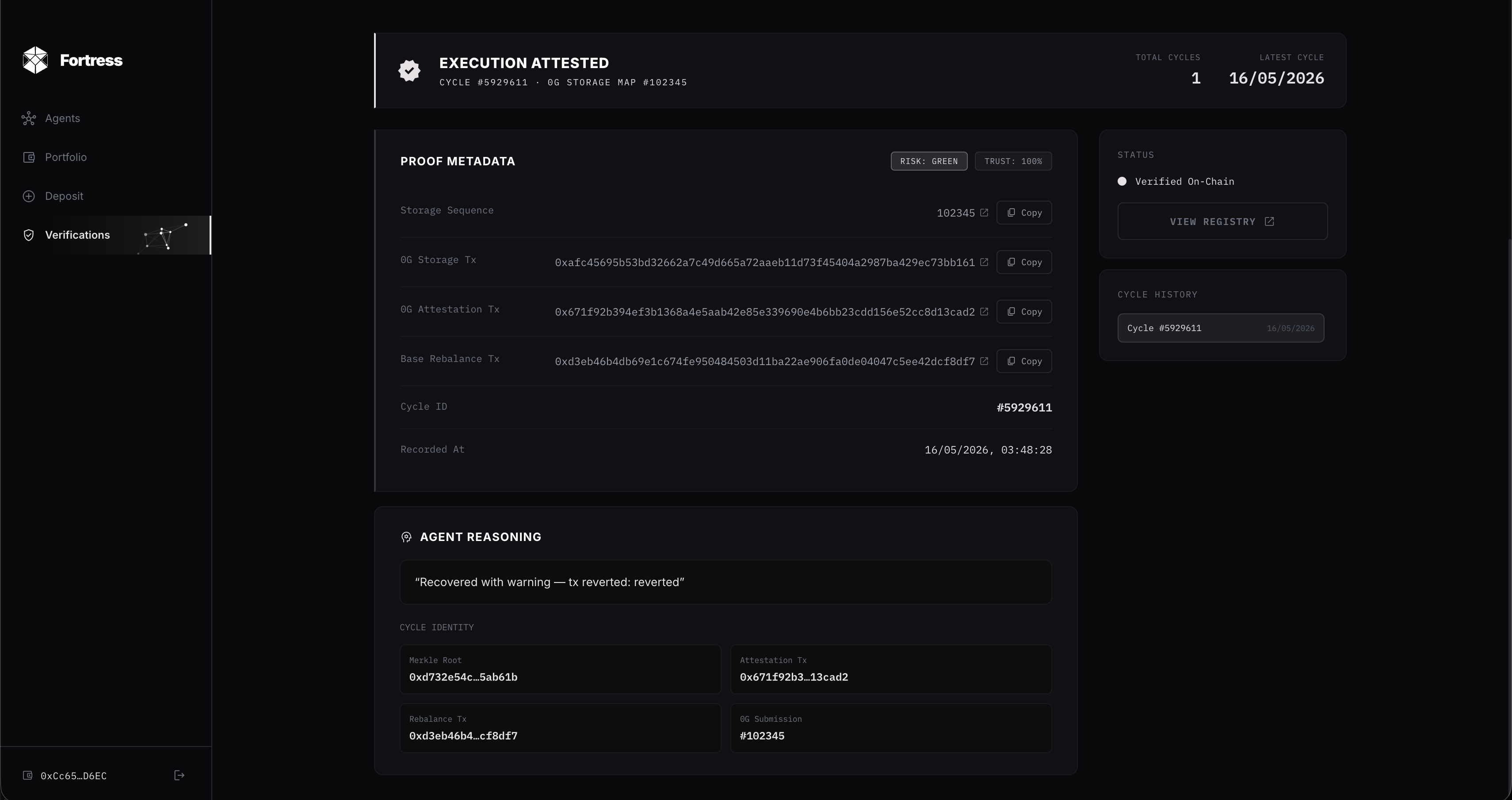
Task: Click the Agent Reasoning head icon
Action: 406,537
